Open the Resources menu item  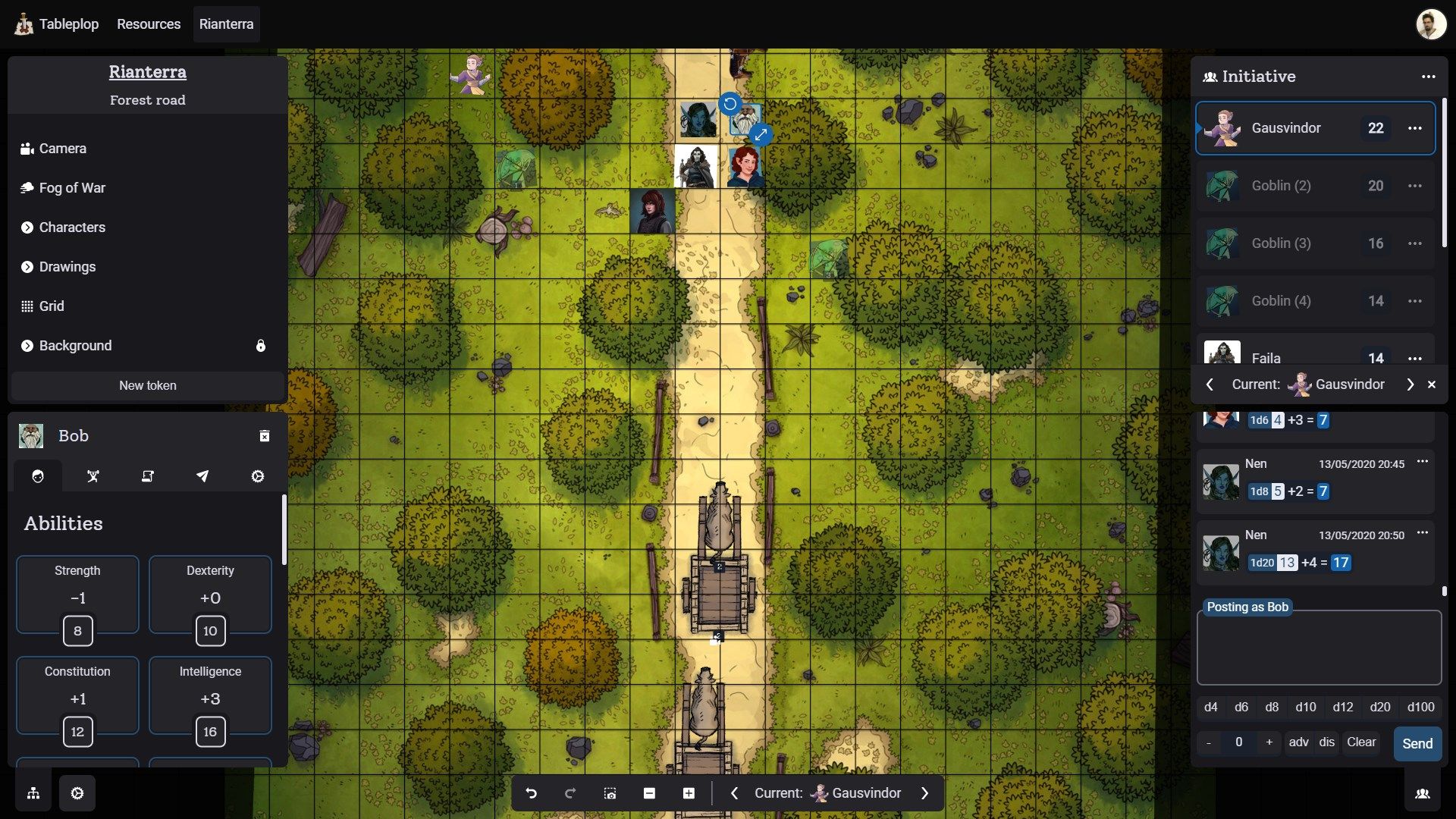[x=149, y=23]
